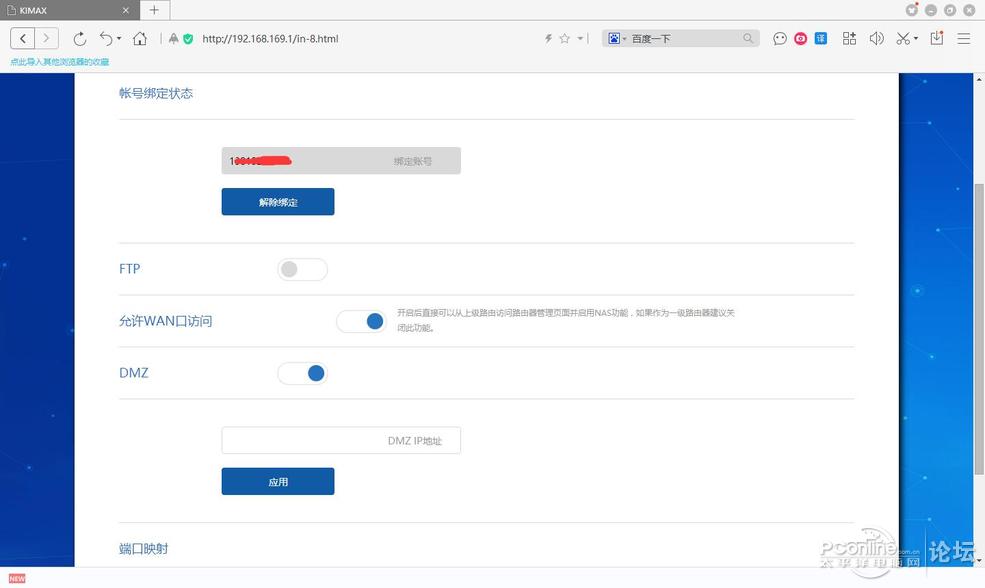Open the hamburger menu
985x588 pixels.
pos(963,38)
